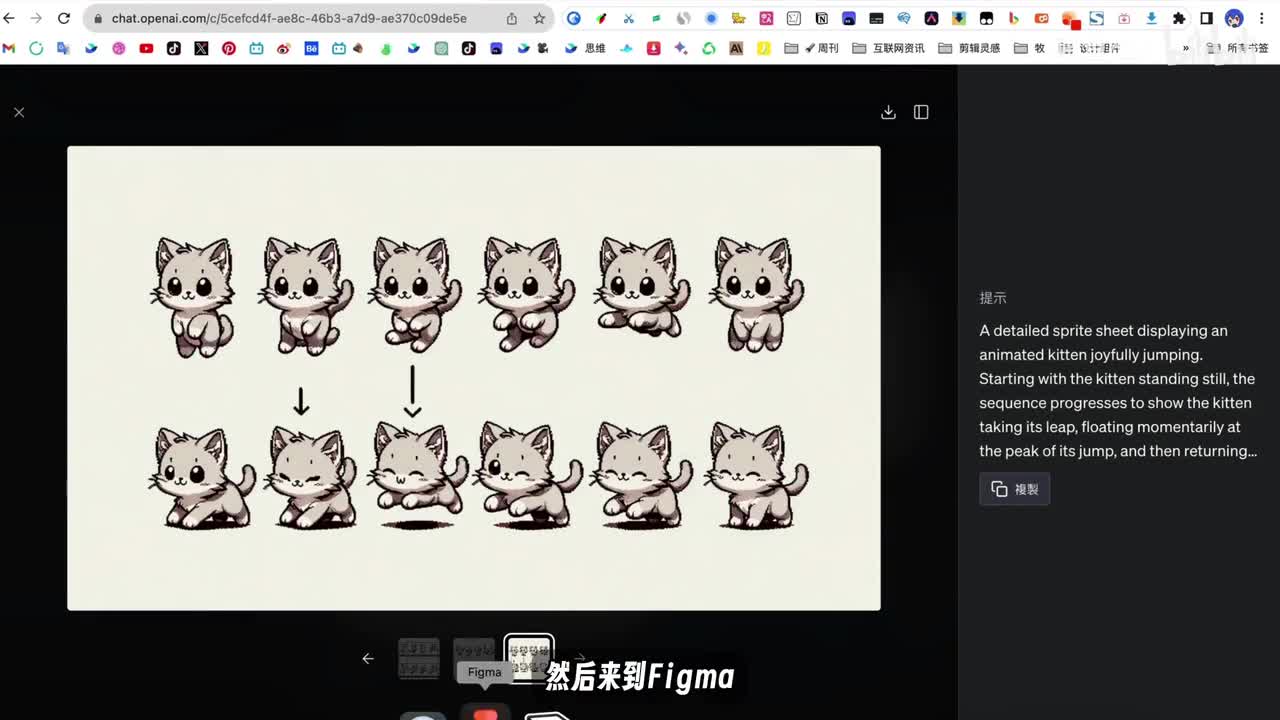Click the chat.openai.com address bar

pyautogui.click(x=300, y=18)
